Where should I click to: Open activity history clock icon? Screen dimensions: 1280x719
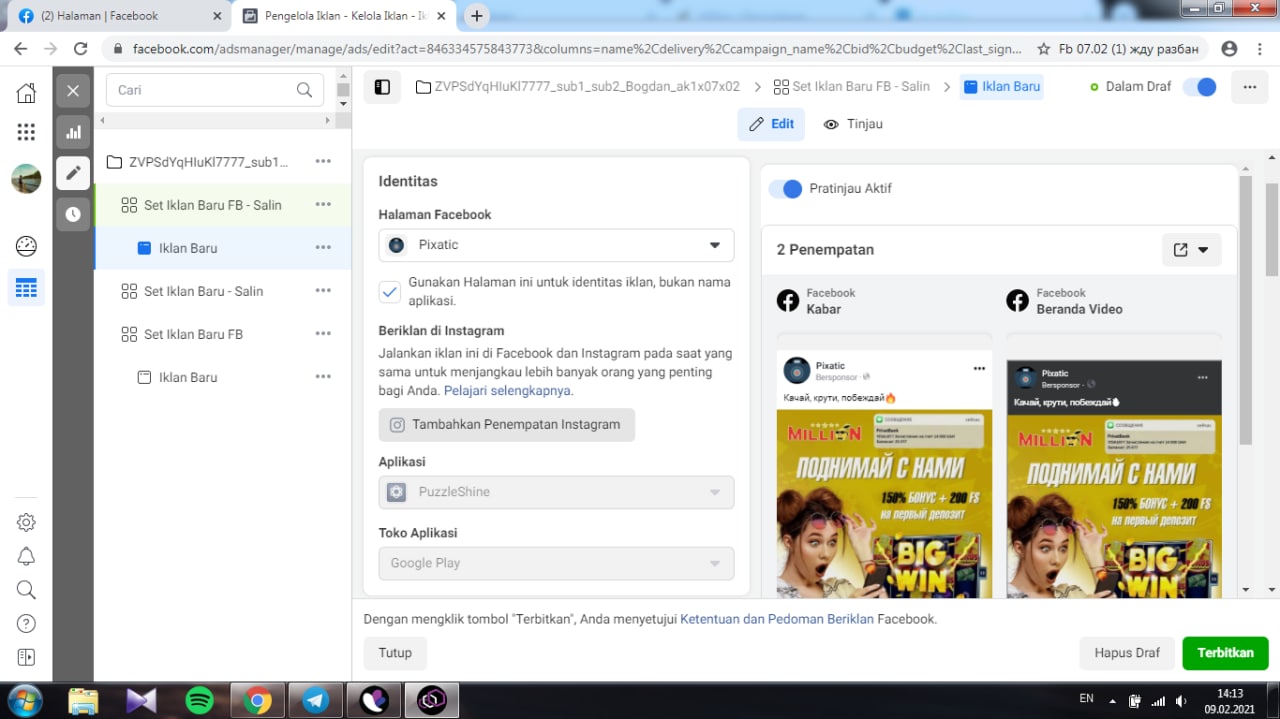(73, 214)
